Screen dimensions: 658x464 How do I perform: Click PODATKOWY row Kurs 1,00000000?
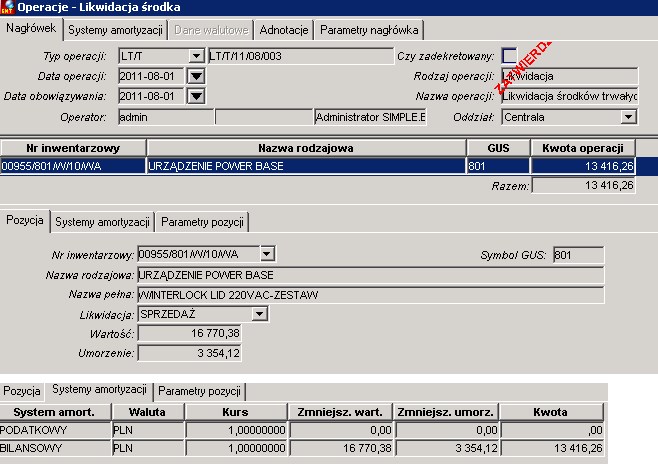pyautogui.click(x=236, y=430)
